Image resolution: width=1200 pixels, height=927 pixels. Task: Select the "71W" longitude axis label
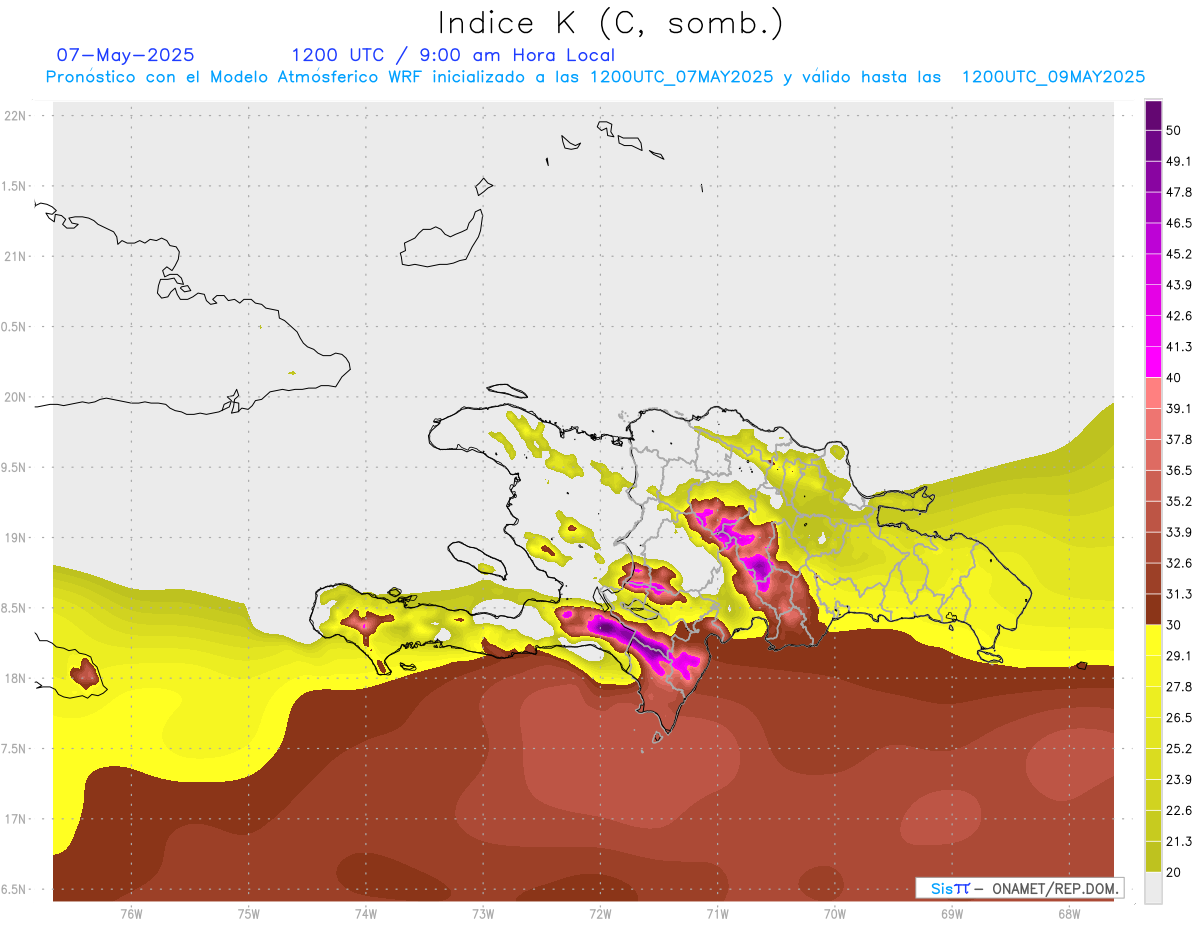pos(717,913)
